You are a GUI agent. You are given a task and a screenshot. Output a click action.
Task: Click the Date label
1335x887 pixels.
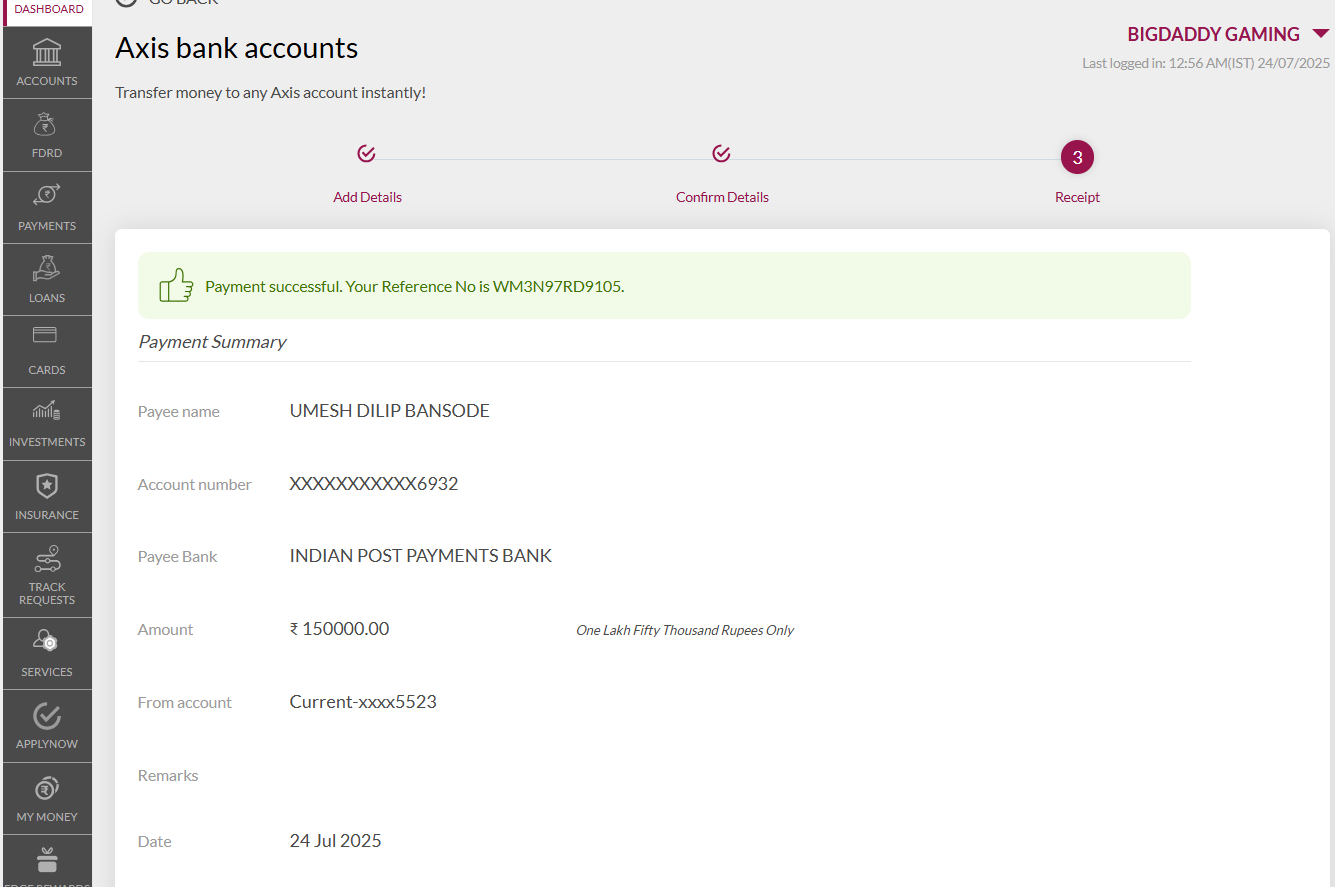click(x=154, y=842)
